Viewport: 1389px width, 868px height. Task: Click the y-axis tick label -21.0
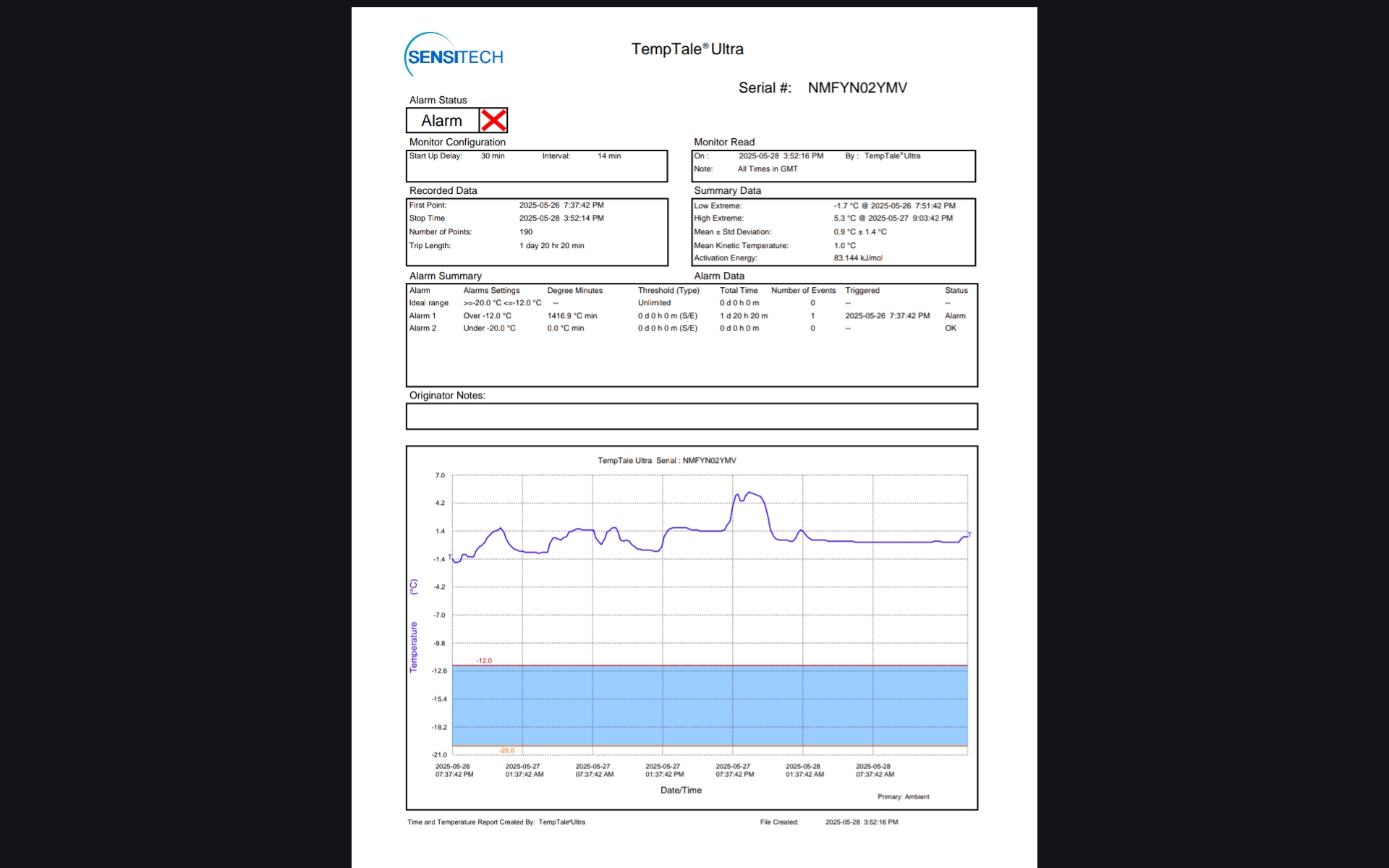tap(439, 755)
